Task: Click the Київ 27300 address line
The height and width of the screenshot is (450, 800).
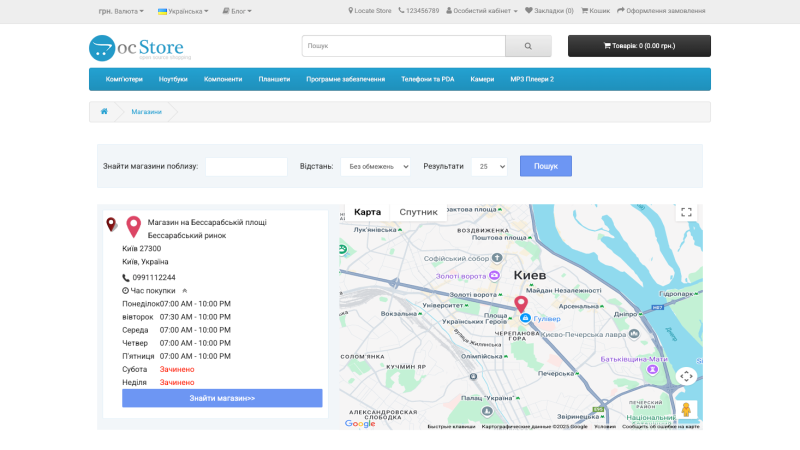Action: pos(141,248)
